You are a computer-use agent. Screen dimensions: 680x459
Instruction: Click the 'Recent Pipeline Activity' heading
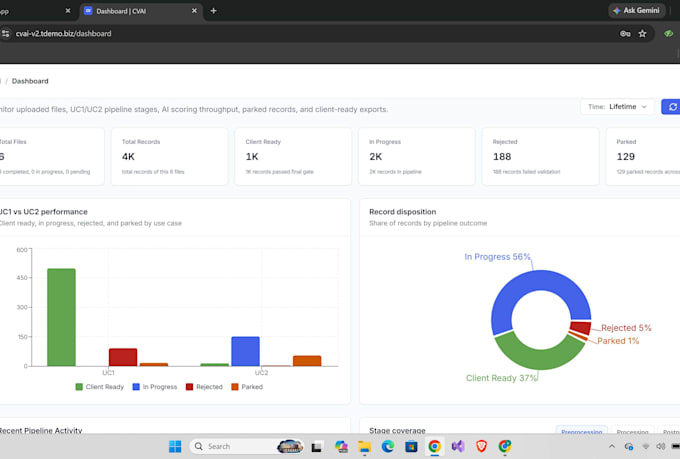(x=41, y=430)
